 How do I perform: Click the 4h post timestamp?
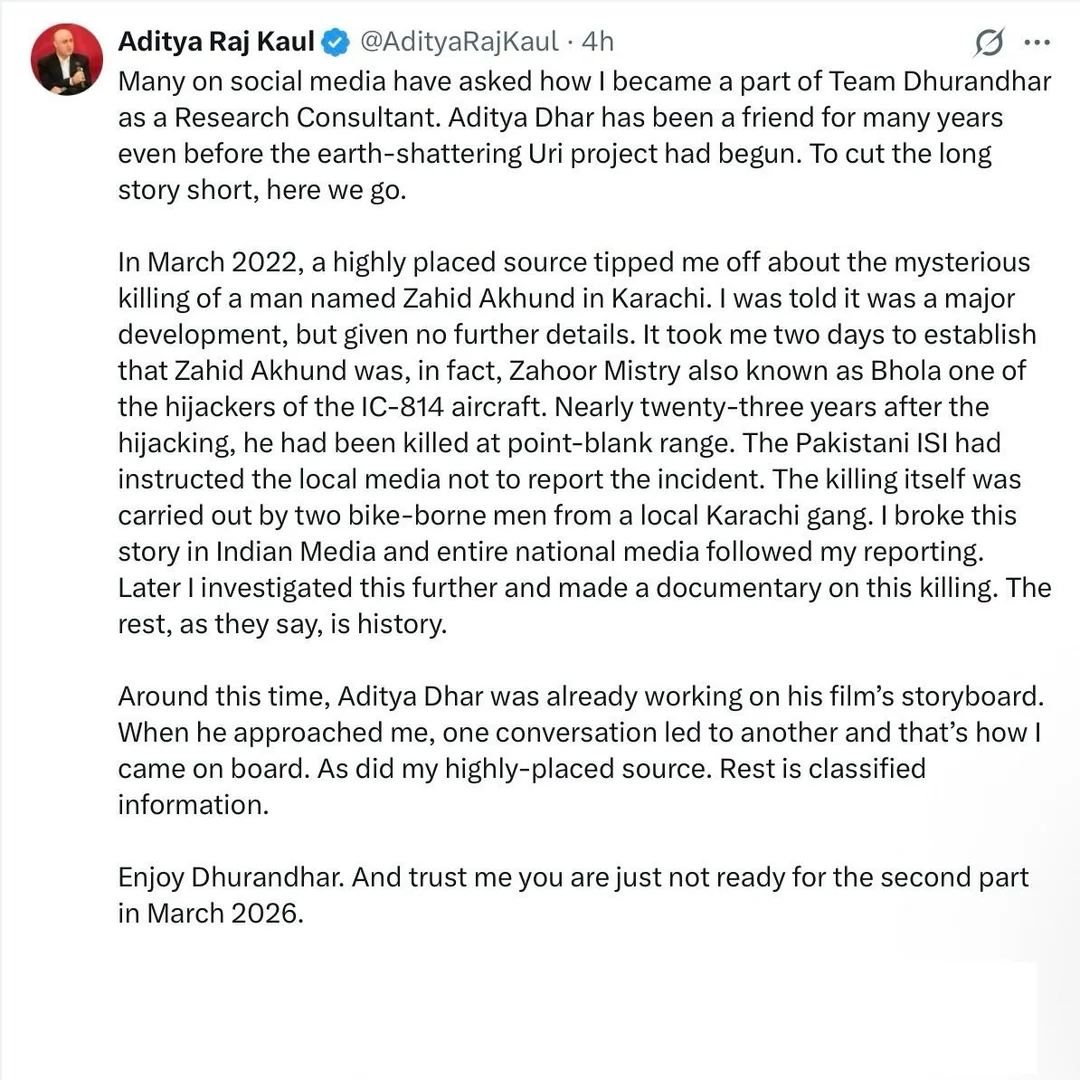click(x=597, y=41)
